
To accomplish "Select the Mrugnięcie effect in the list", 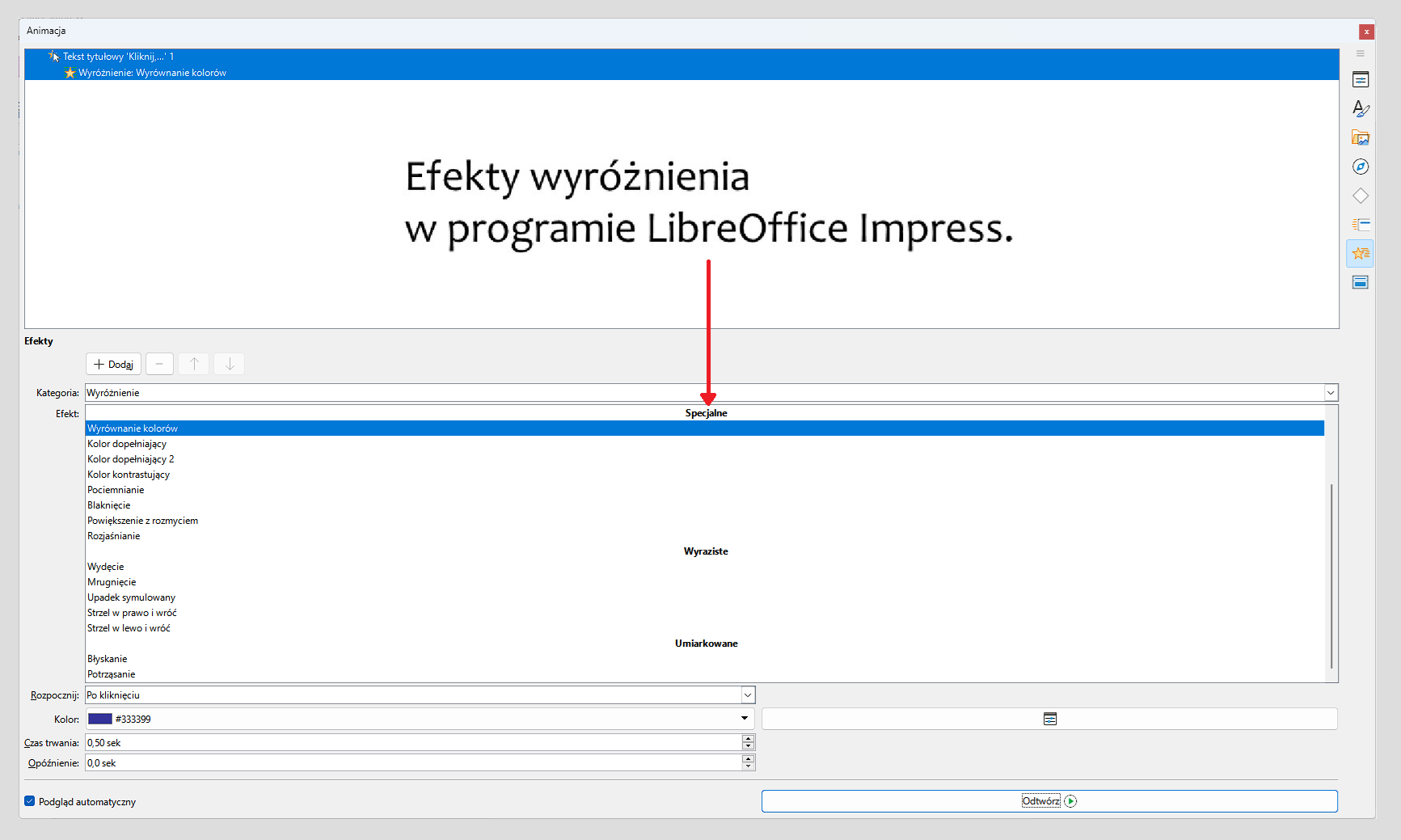I will click(112, 581).
